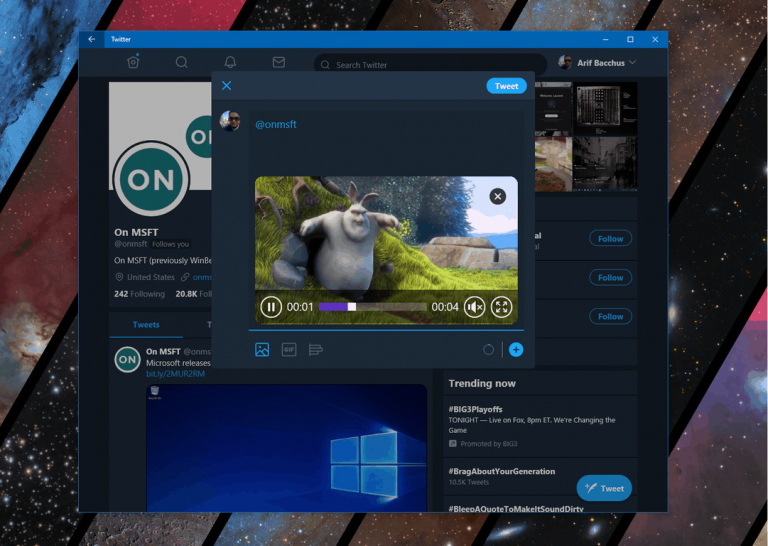This screenshot has height=546, width=768.
Task: Open the On MSFT profile avatar
Action: pos(151,179)
